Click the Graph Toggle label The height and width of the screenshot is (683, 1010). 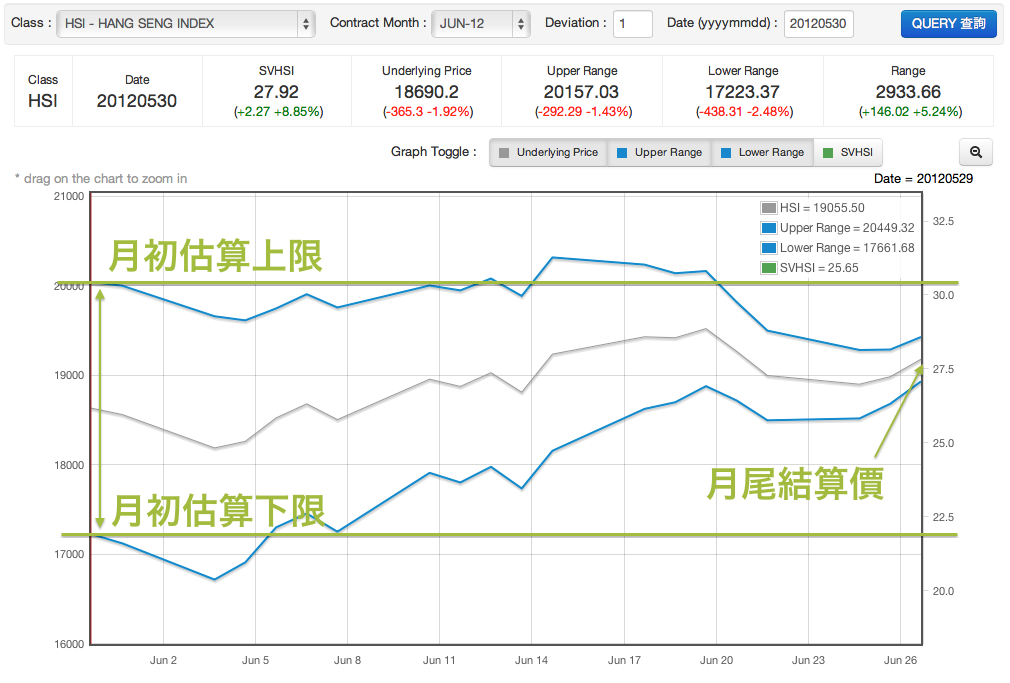[434, 152]
